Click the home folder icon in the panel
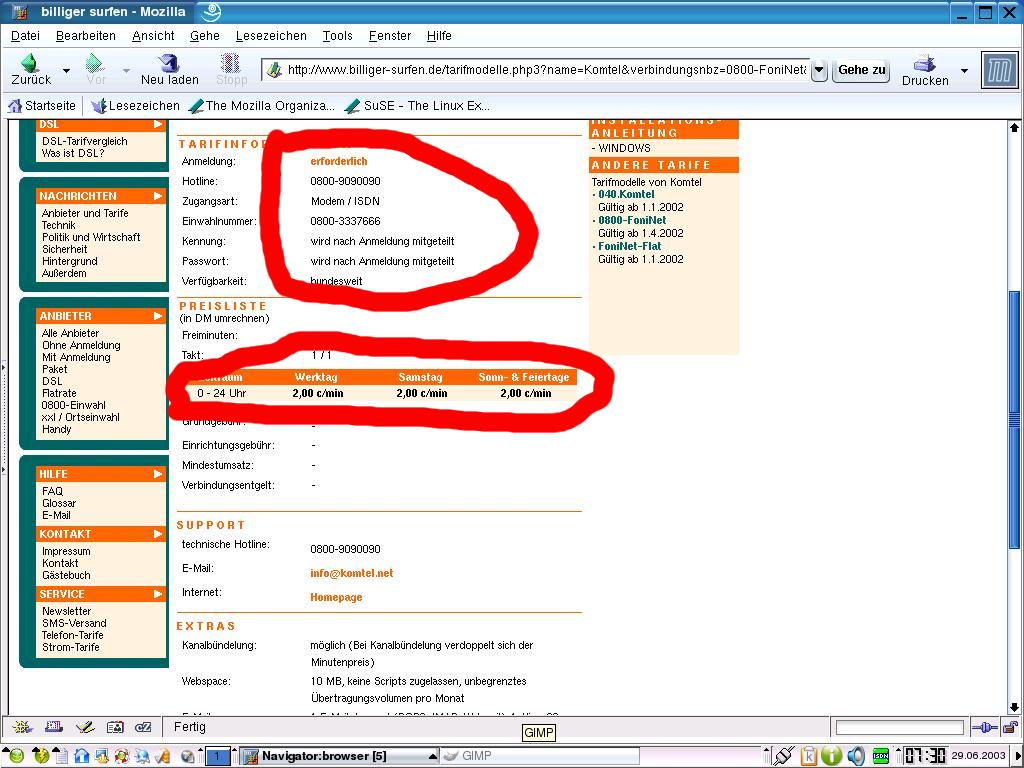 (x=81, y=756)
